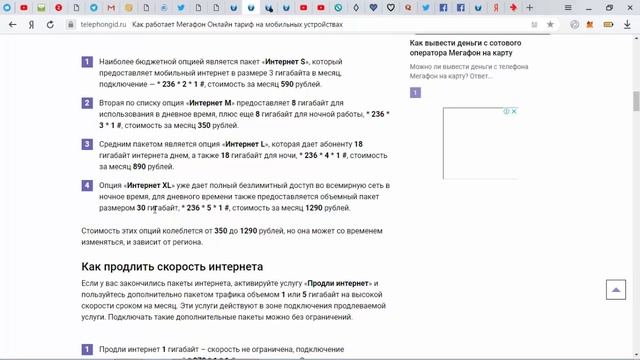Click the heading 'Как продлить скорость интернета'

172,267
